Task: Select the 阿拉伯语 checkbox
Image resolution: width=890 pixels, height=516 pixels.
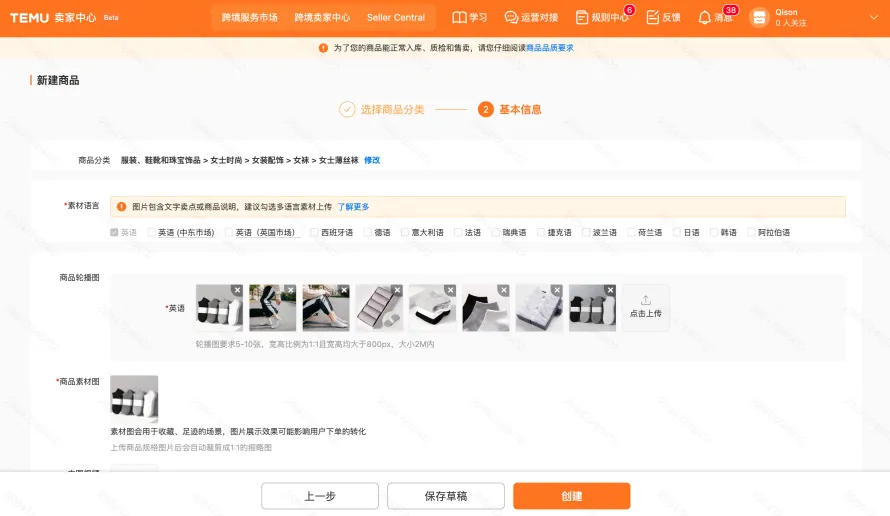Action: coord(752,232)
